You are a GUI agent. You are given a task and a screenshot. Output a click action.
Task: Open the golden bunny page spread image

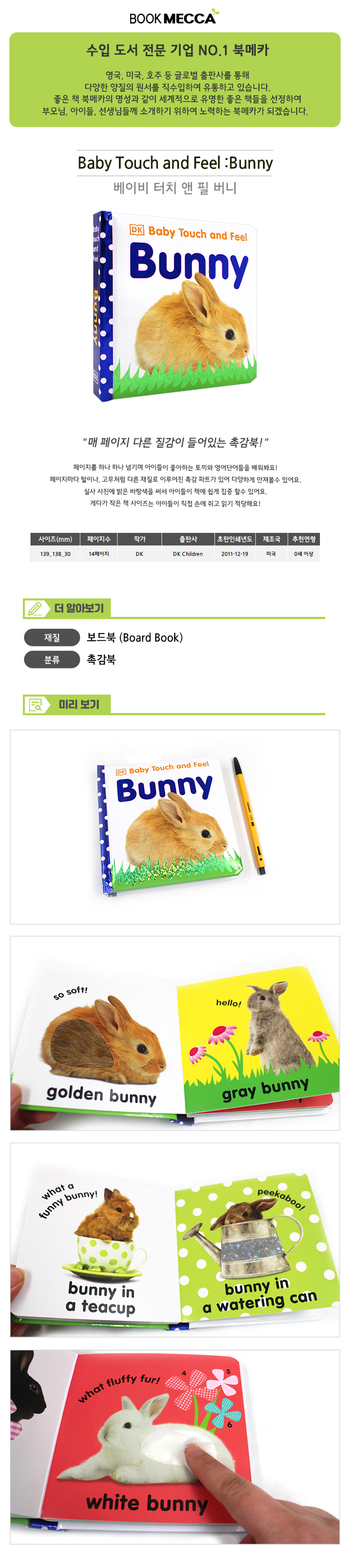point(175,1033)
